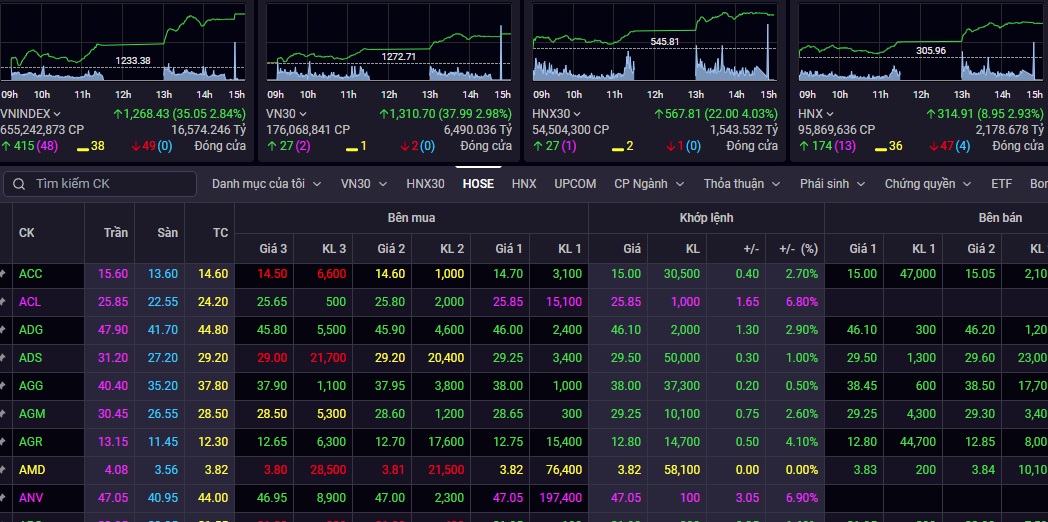
Task: Click the search magnifier icon
Action: 19,184
